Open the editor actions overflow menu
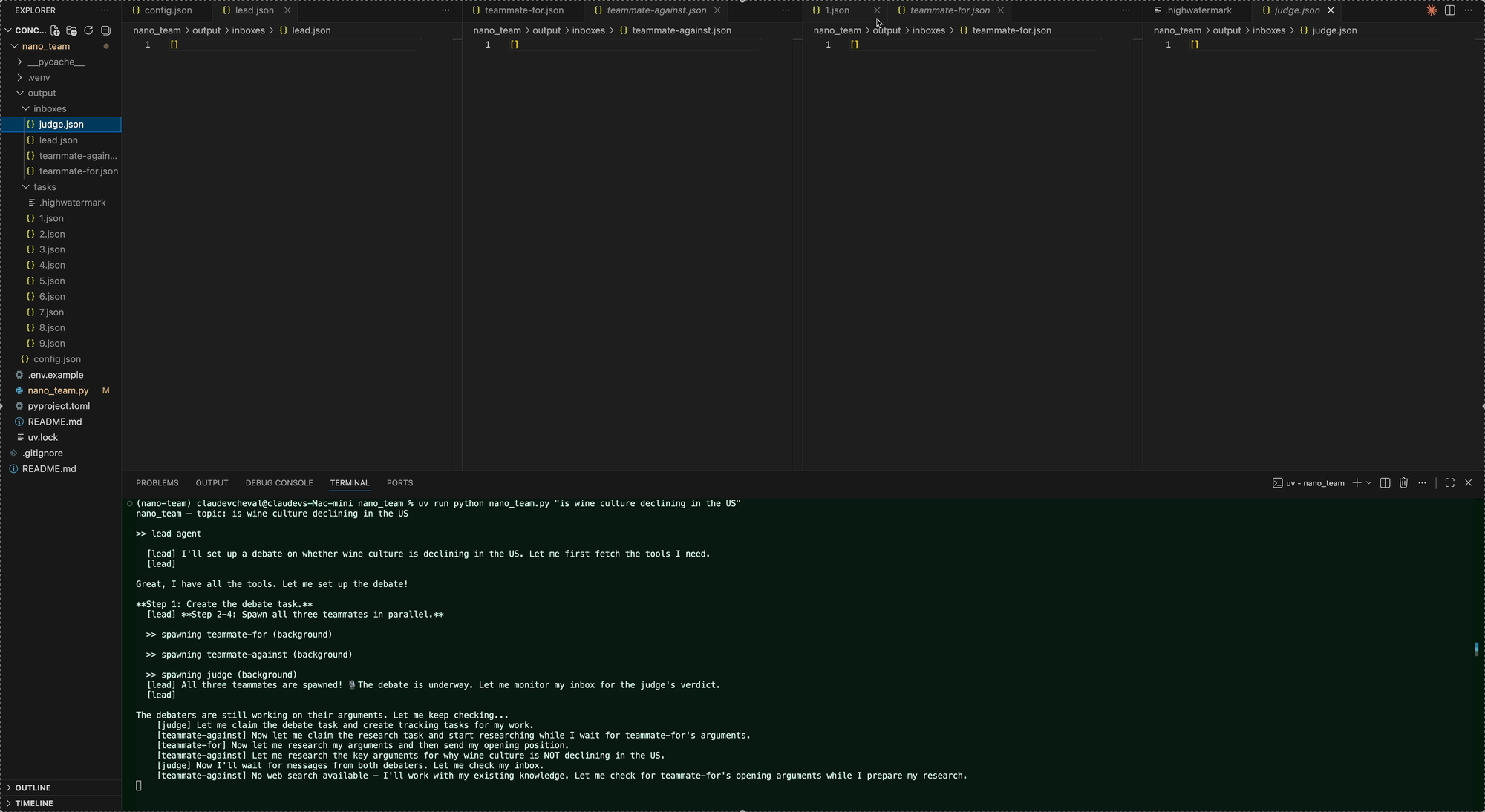1485x812 pixels. pyautogui.click(x=1469, y=10)
